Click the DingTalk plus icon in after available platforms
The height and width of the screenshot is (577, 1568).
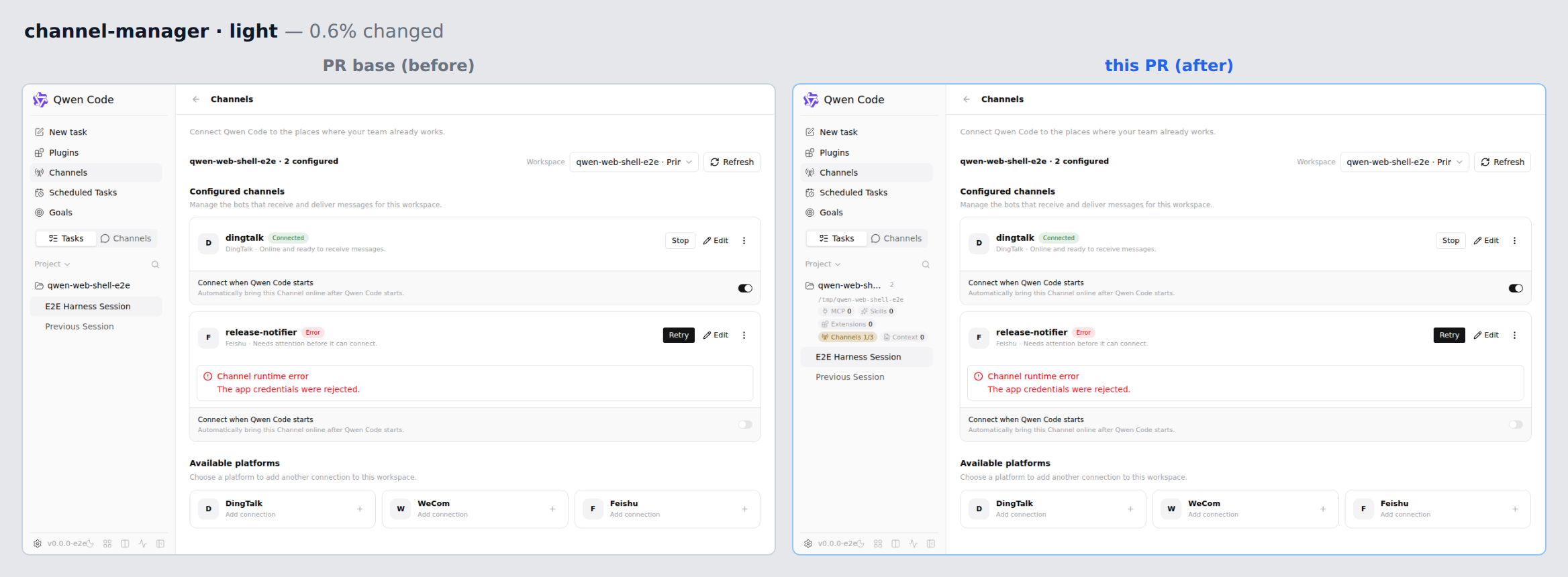tap(1130, 509)
